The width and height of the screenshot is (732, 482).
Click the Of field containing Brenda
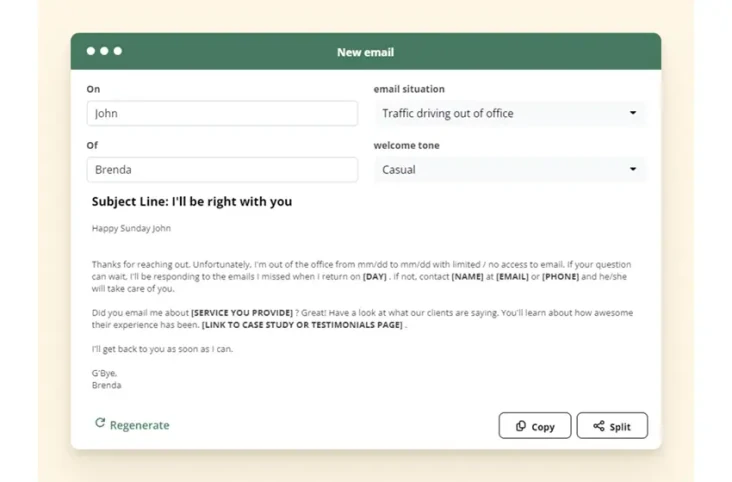point(222,170)
